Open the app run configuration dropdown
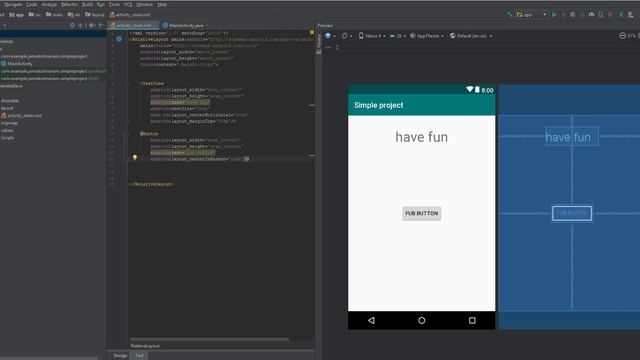Image resolution: width=640 pixels, height=360 pixels. coord(531,15)
